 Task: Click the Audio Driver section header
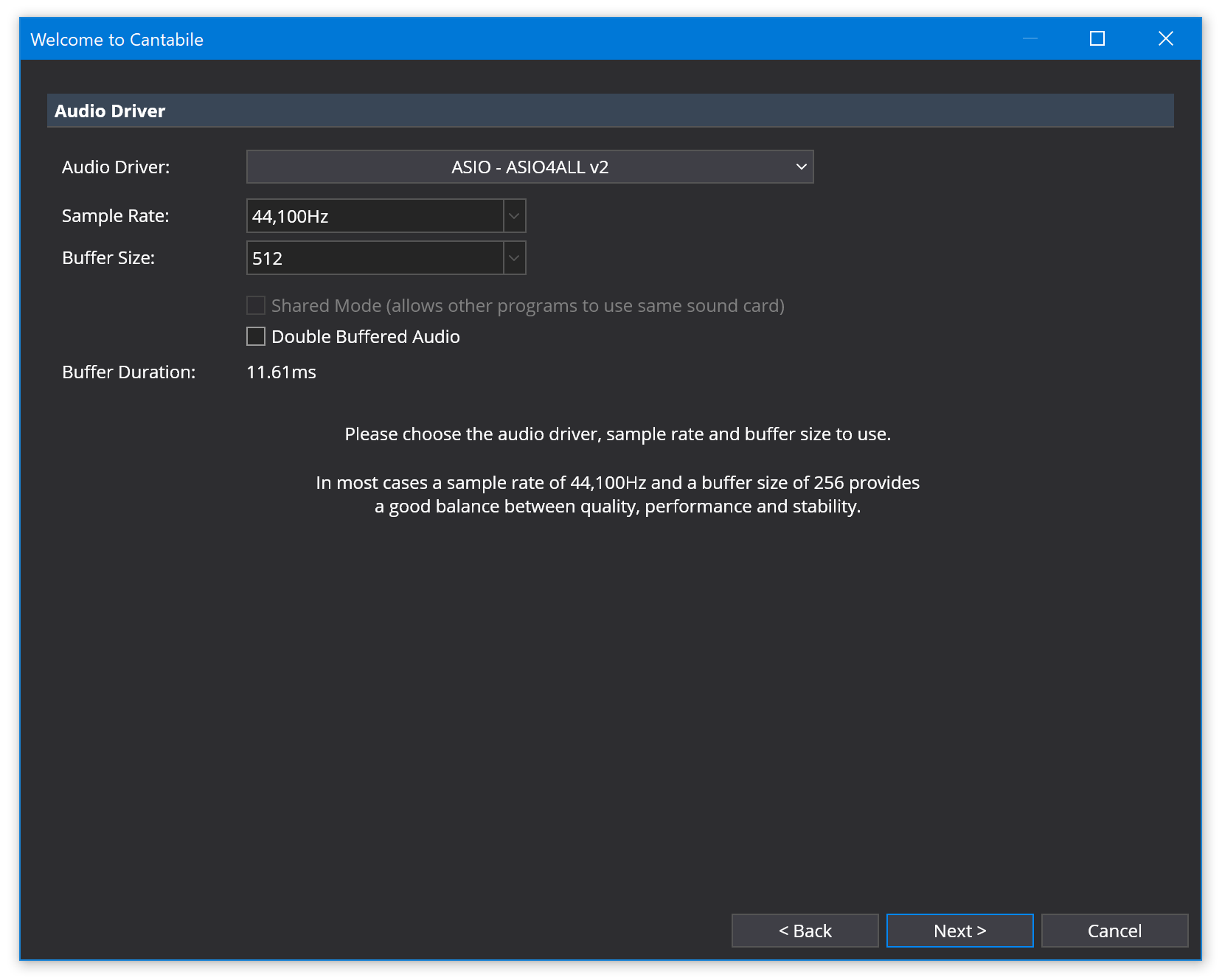coord(610,111)
